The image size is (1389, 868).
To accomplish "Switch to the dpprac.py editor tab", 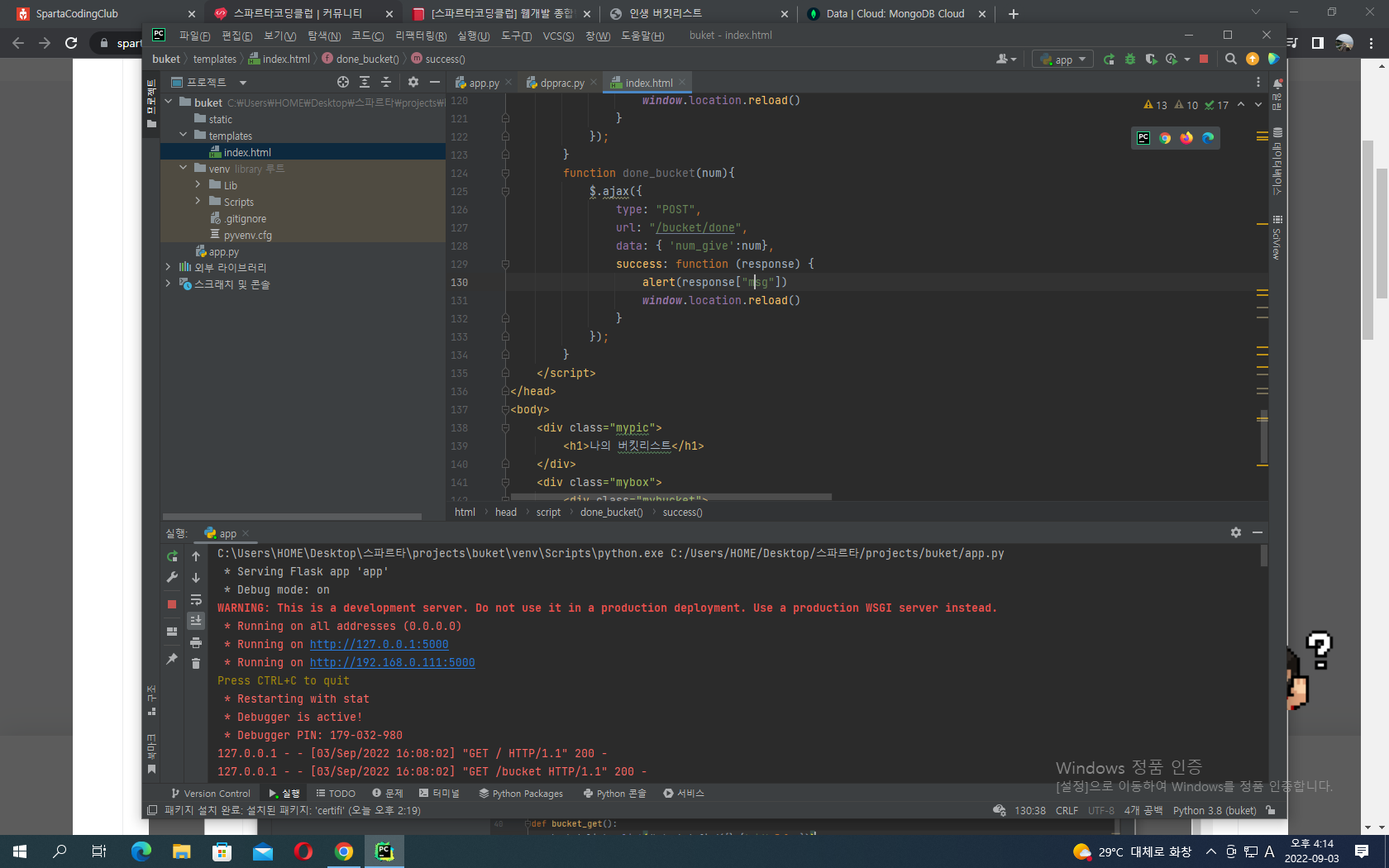I will tap(561, 83).
